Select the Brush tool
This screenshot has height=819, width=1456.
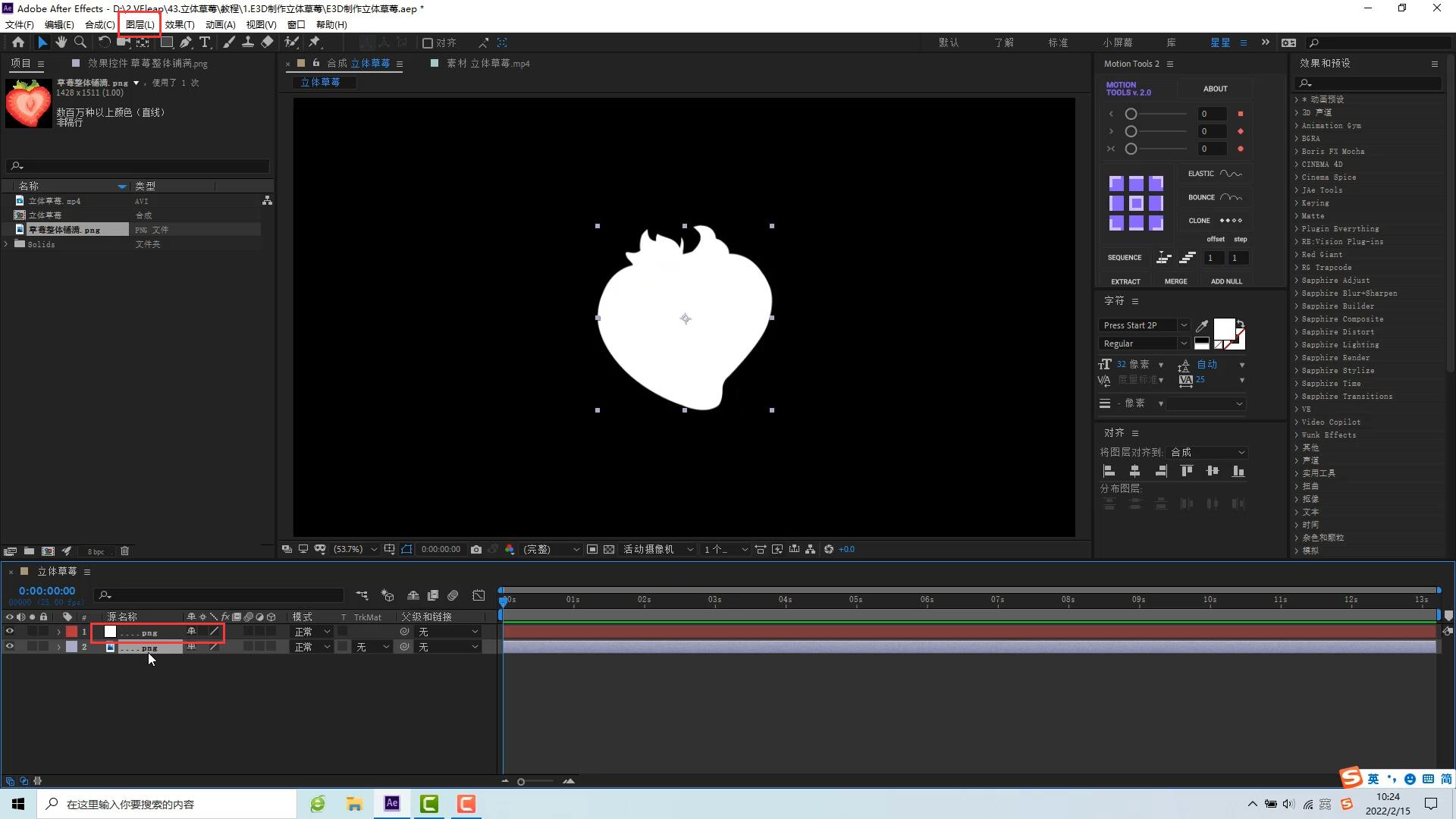pyautogui.click(x=228, y=42)
